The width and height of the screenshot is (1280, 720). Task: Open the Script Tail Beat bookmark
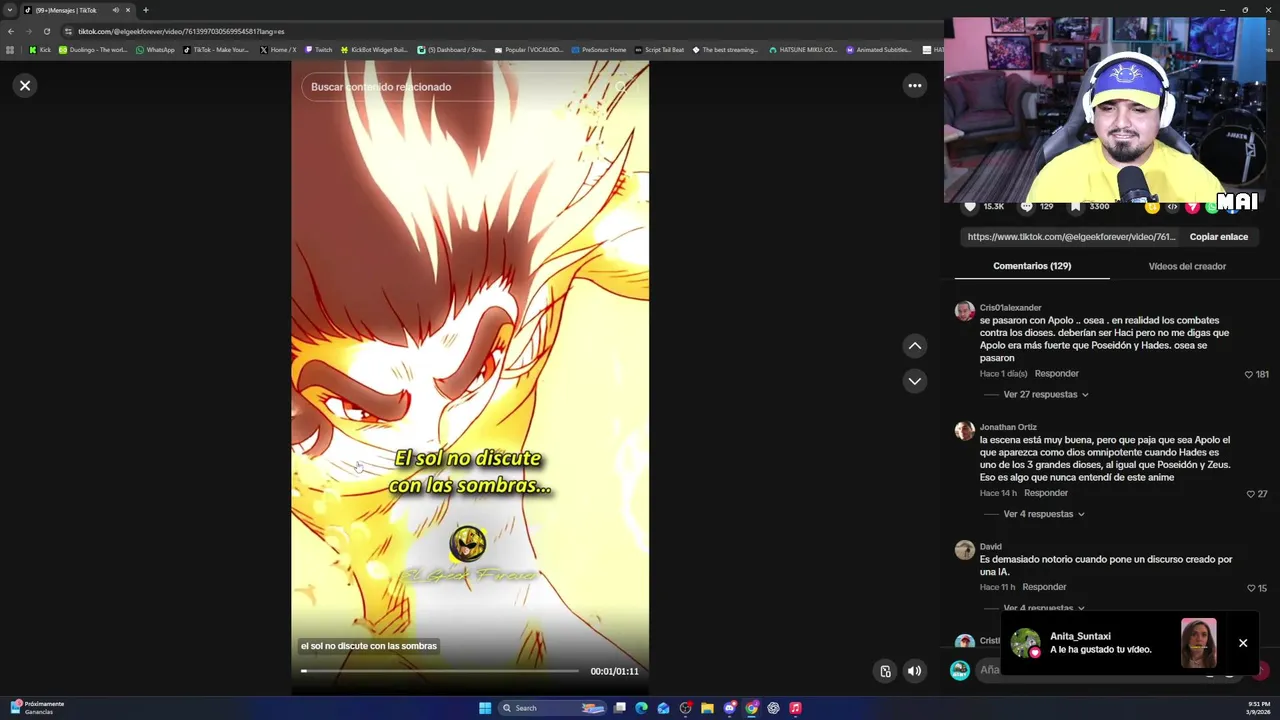pos(659,49)
